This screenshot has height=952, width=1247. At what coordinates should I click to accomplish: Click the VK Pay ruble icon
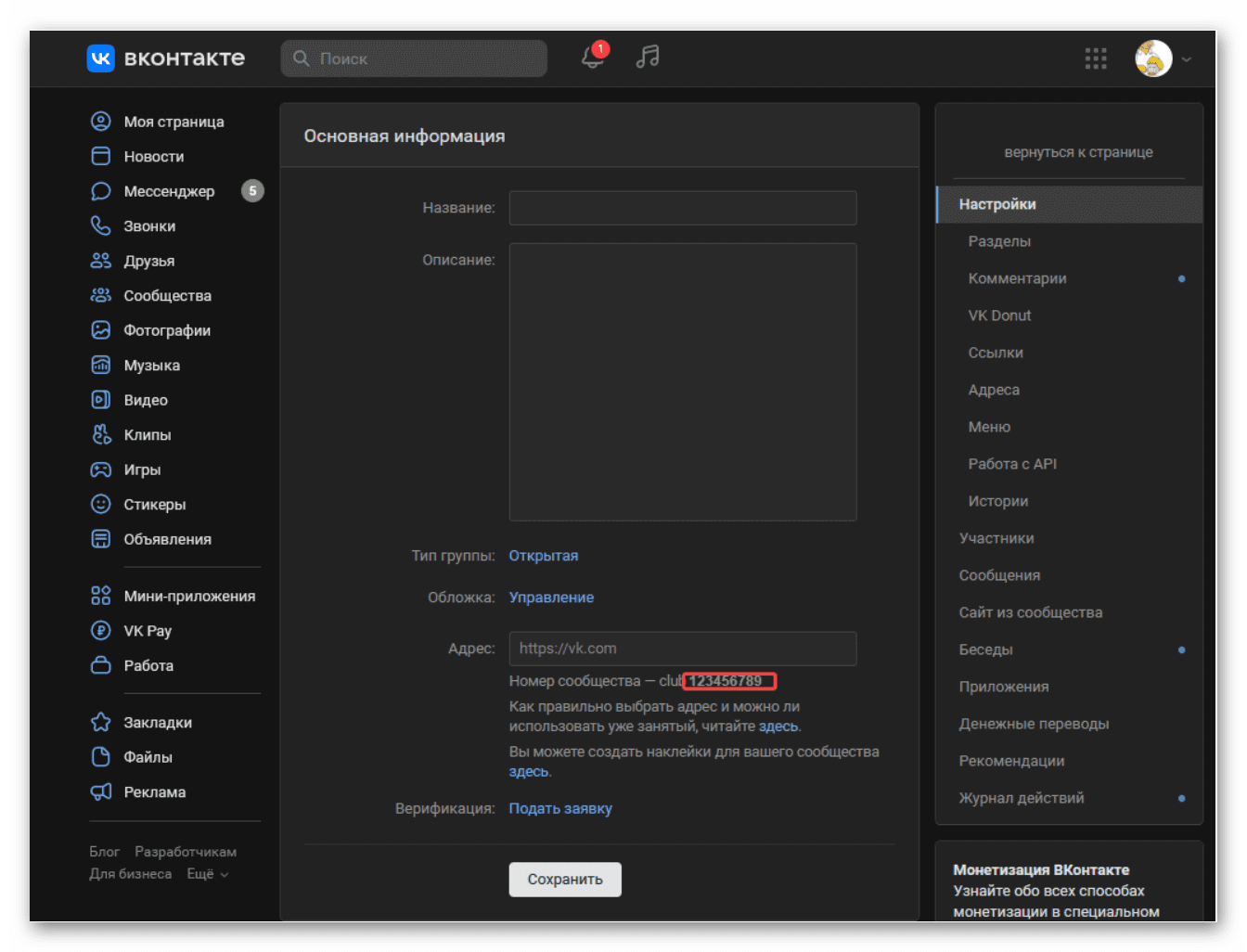coord(100,631)
